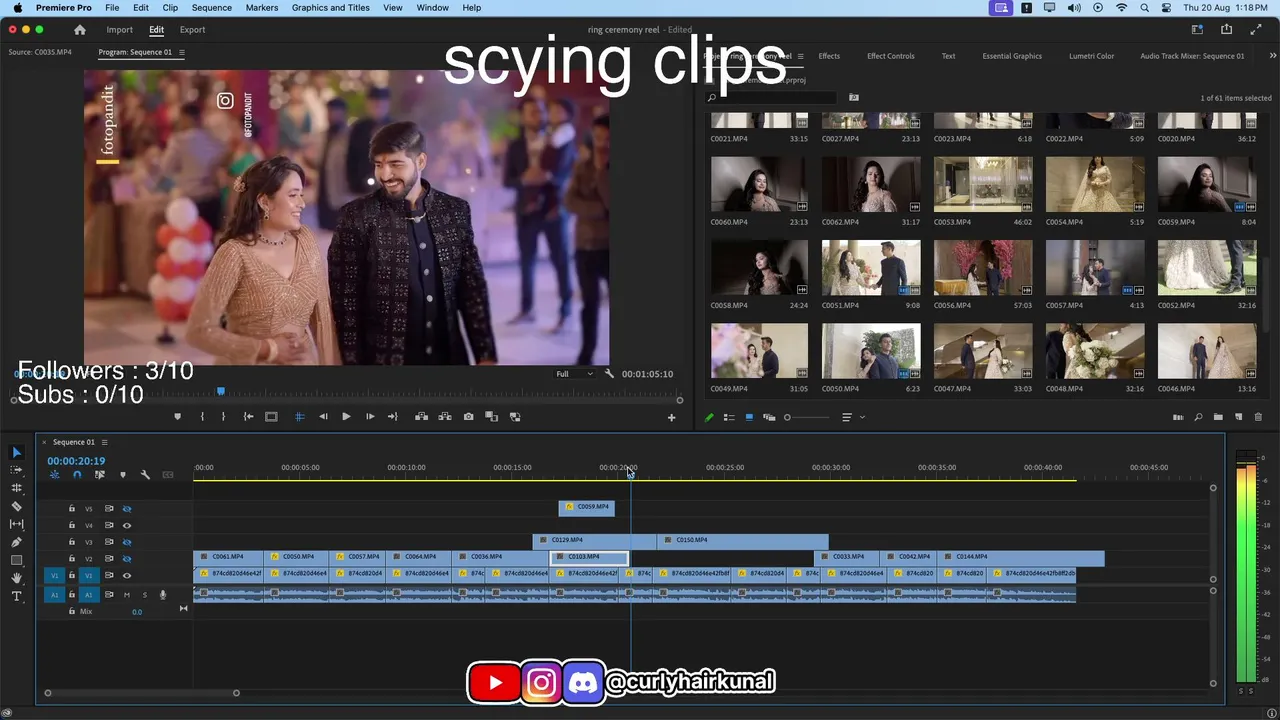
Task: Switch to the Import workspace
Action: coord(120,30)
